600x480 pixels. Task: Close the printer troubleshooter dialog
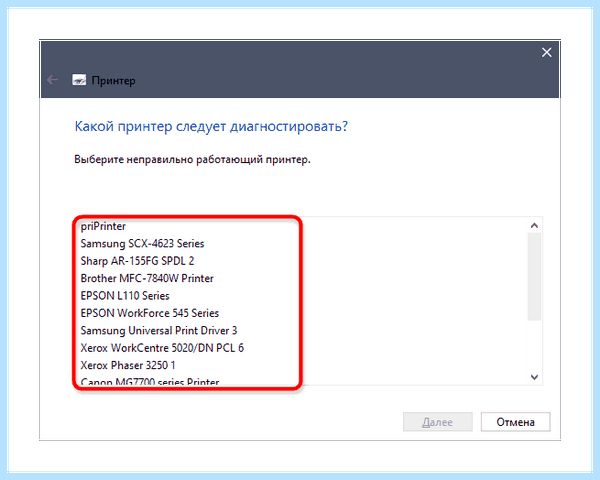(x=546, y=52)
